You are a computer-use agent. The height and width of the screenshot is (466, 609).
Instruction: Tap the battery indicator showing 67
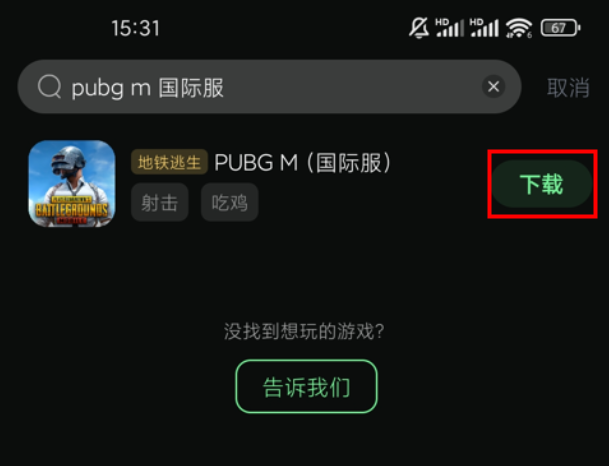tap(560, 28)
